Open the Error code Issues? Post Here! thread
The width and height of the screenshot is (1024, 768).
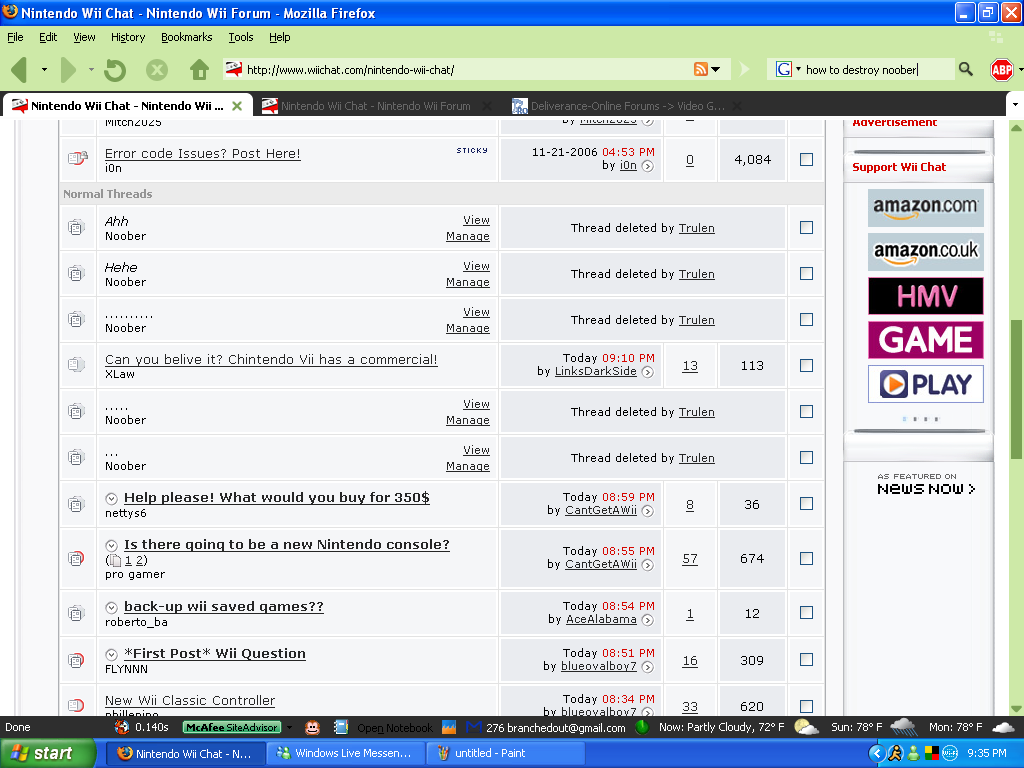202,153
